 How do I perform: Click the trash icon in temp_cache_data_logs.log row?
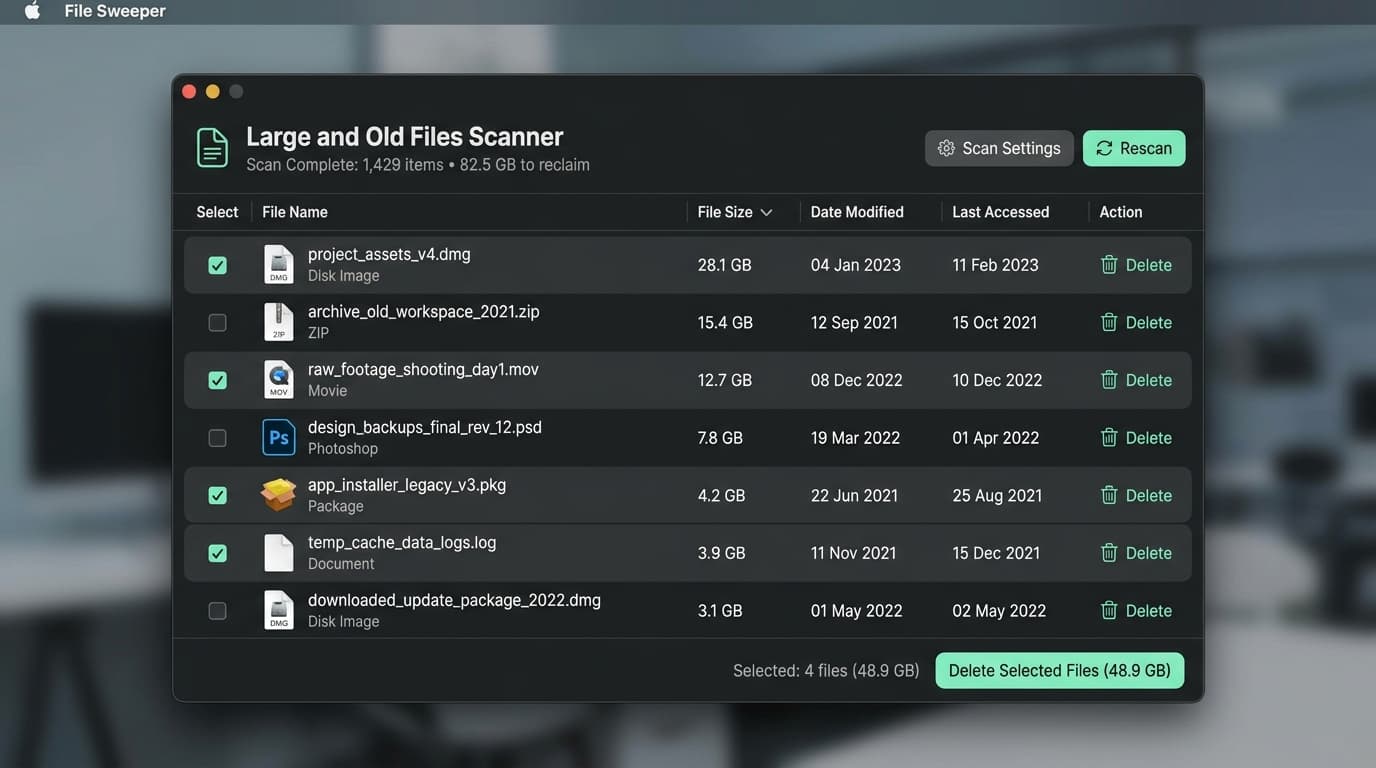1109,553
